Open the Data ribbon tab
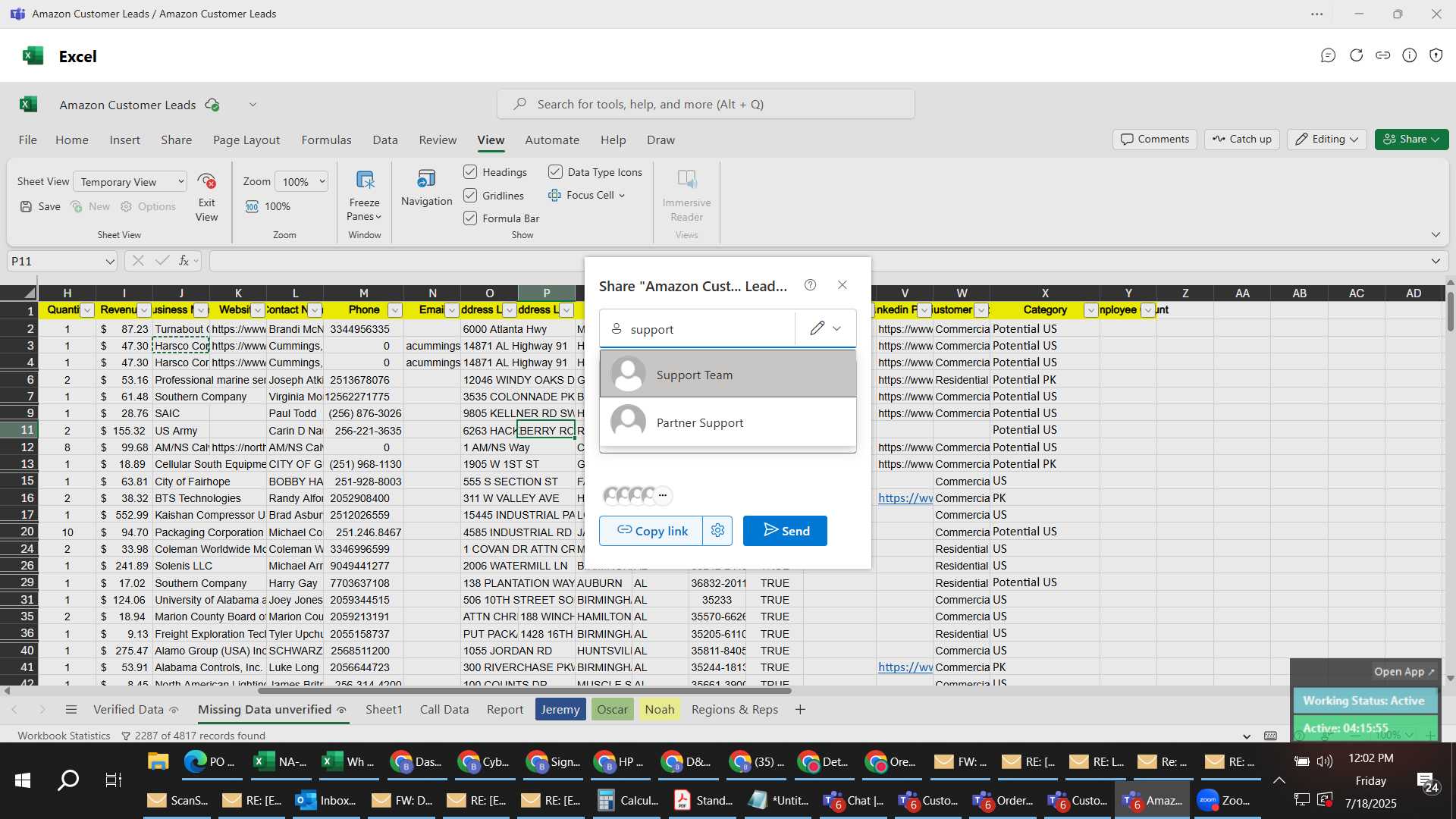This screenshot has height=819, width=1456. pos(385,140)
